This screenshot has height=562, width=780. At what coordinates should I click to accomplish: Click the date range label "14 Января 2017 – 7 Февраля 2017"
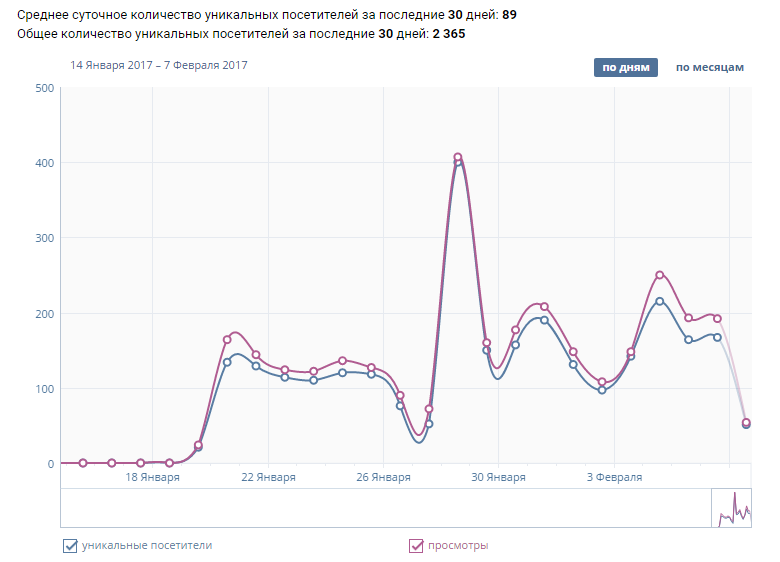(158, 65)
